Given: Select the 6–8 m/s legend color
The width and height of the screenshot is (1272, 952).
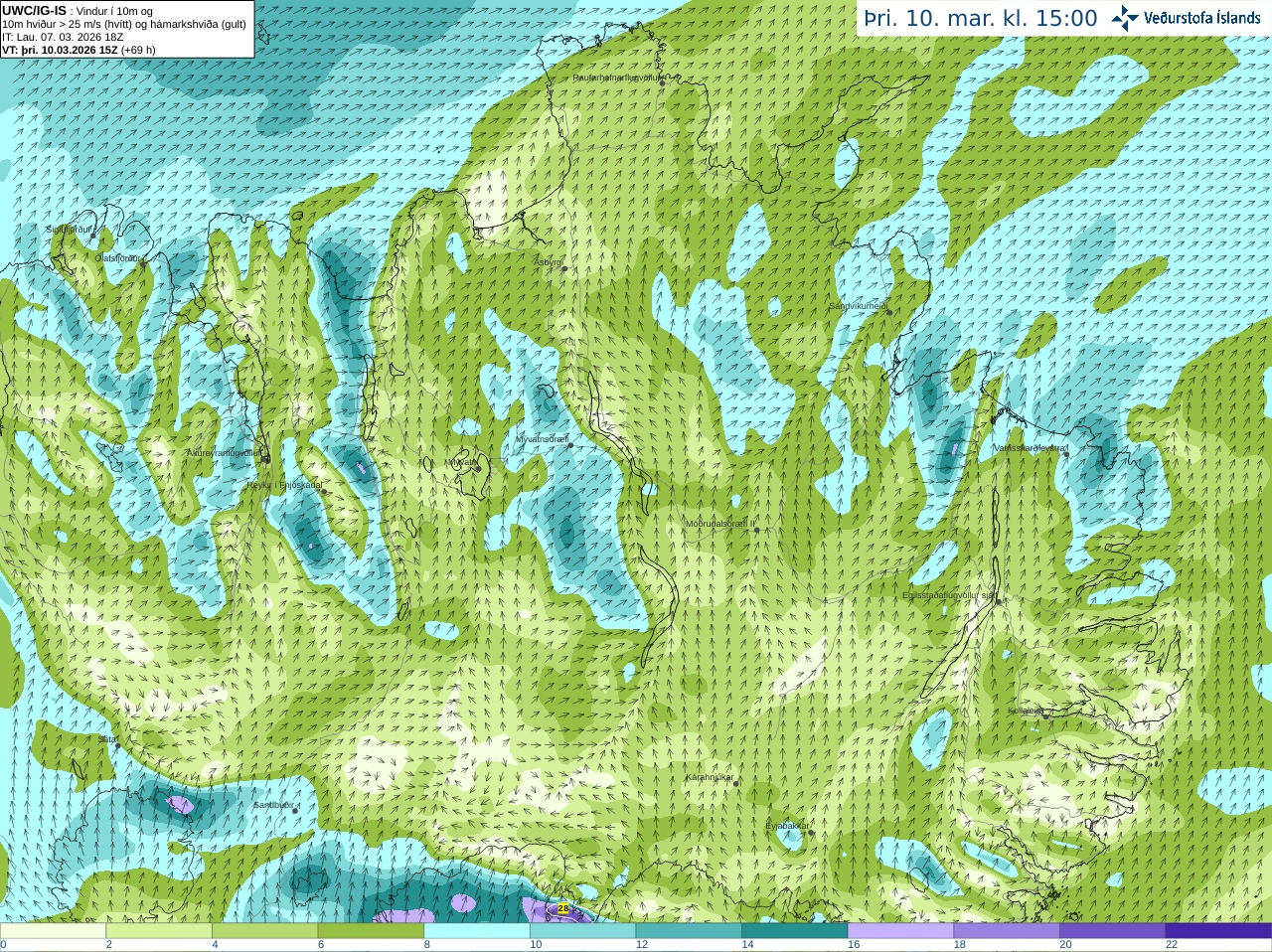Looking at the screenshot, I should 371,931.
